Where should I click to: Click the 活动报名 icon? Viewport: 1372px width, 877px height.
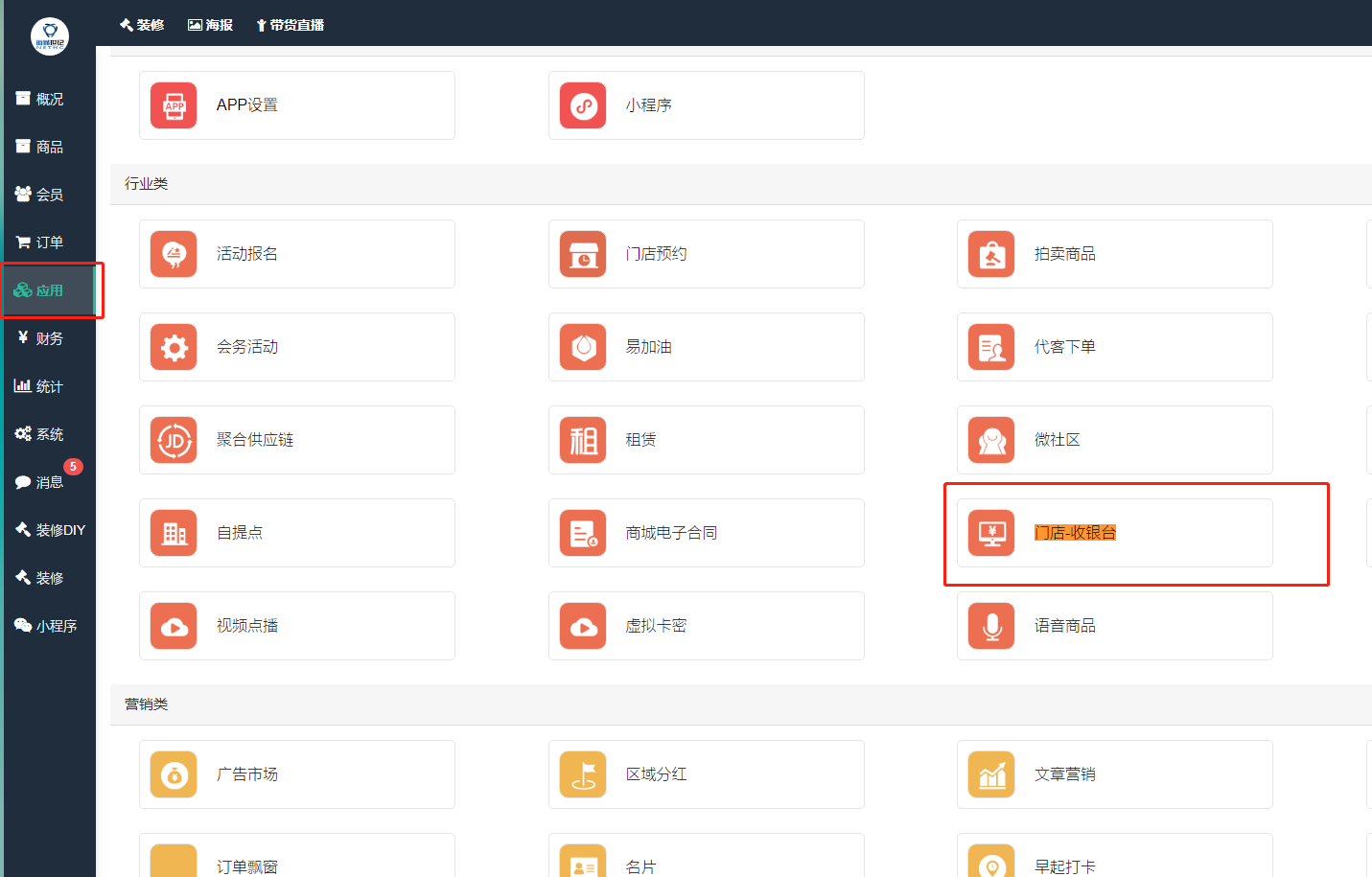[174, 254]
